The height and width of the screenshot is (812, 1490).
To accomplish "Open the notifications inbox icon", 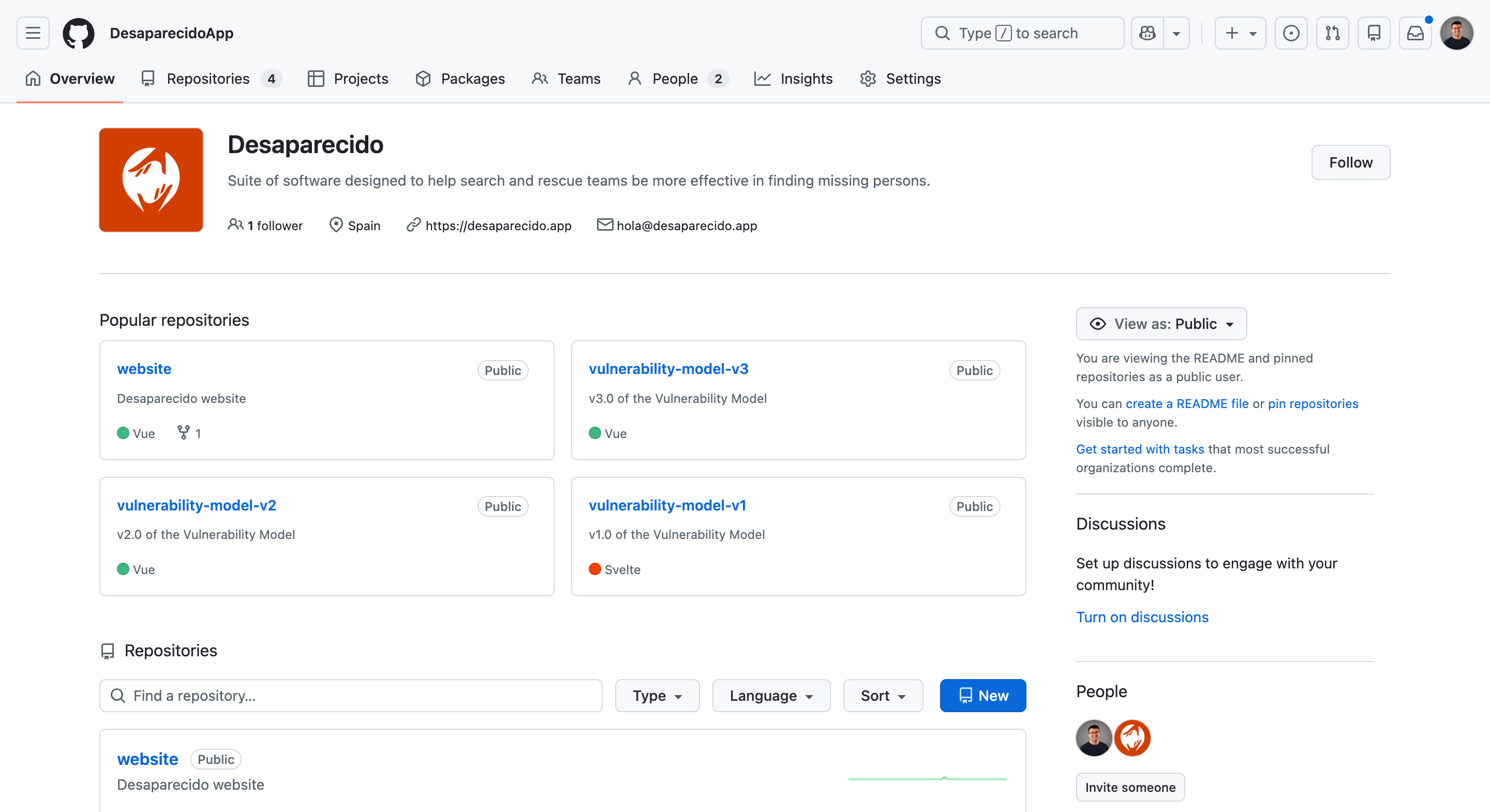I will [x=1416, y=33].
